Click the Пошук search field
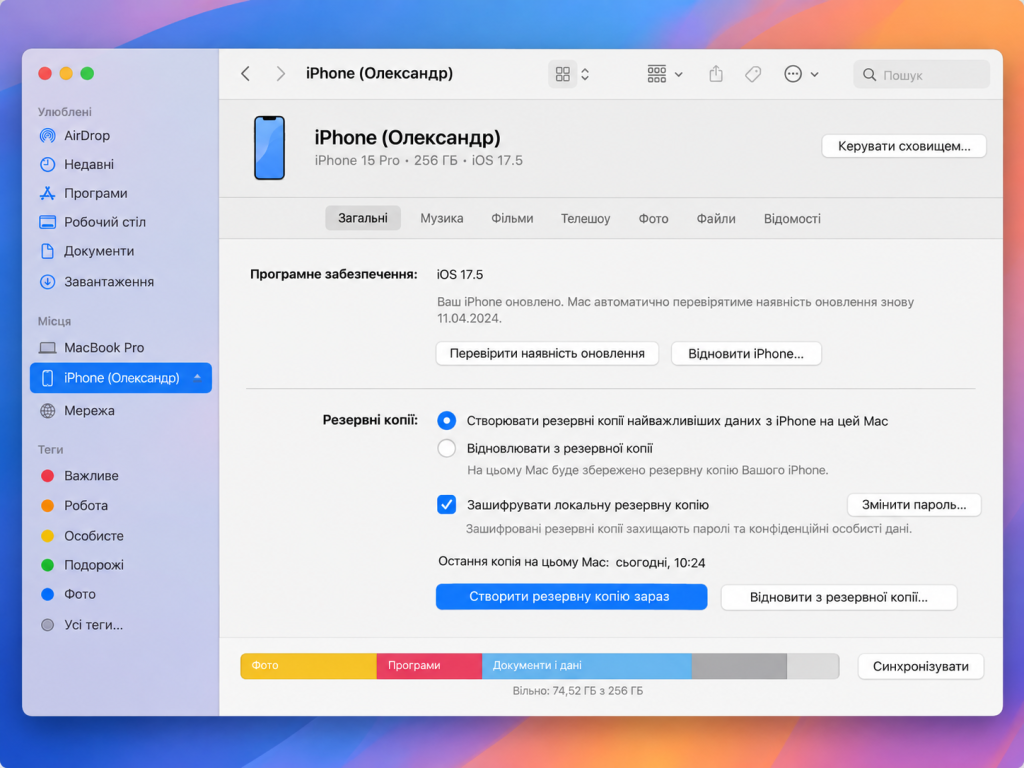This screenshot has width=1024, height=768. pos(921,75)
